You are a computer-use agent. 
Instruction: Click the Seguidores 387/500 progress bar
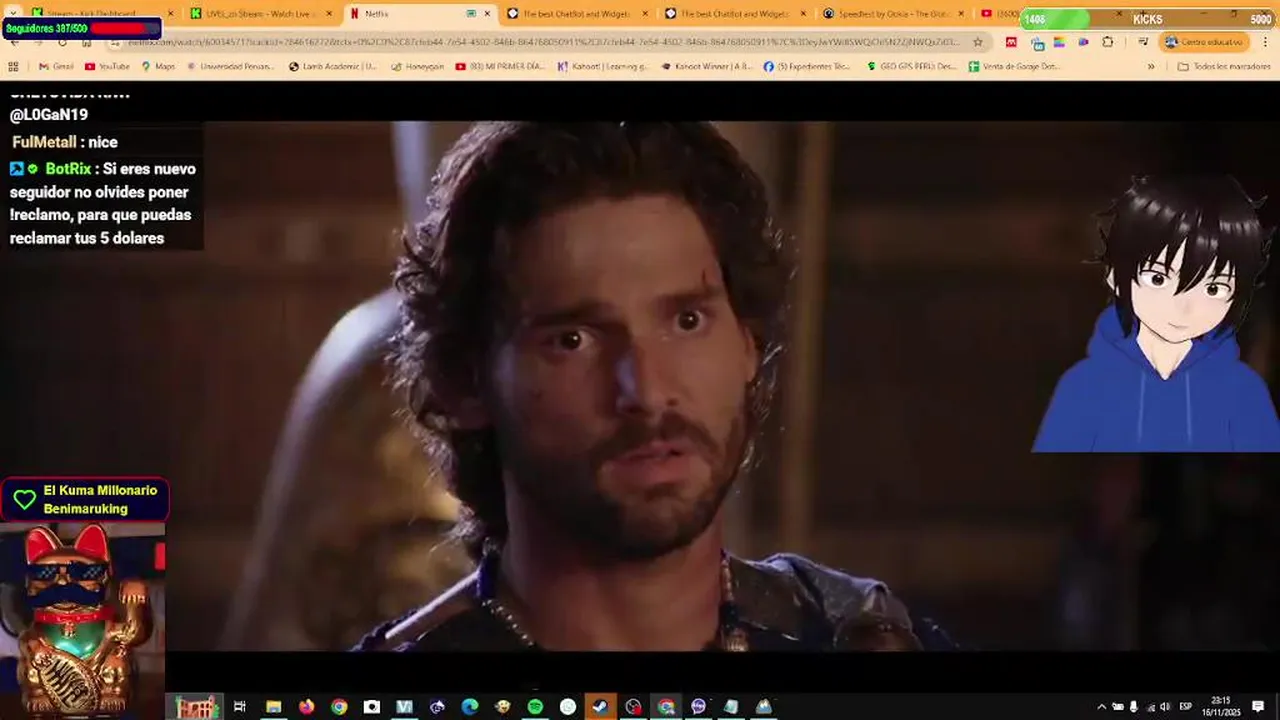click(x=81, y=28)
